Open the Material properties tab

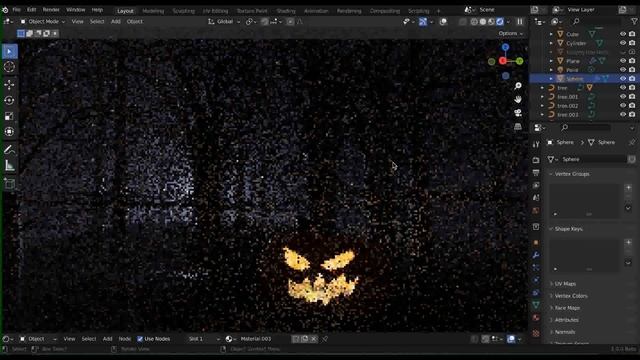pos(536,318)
